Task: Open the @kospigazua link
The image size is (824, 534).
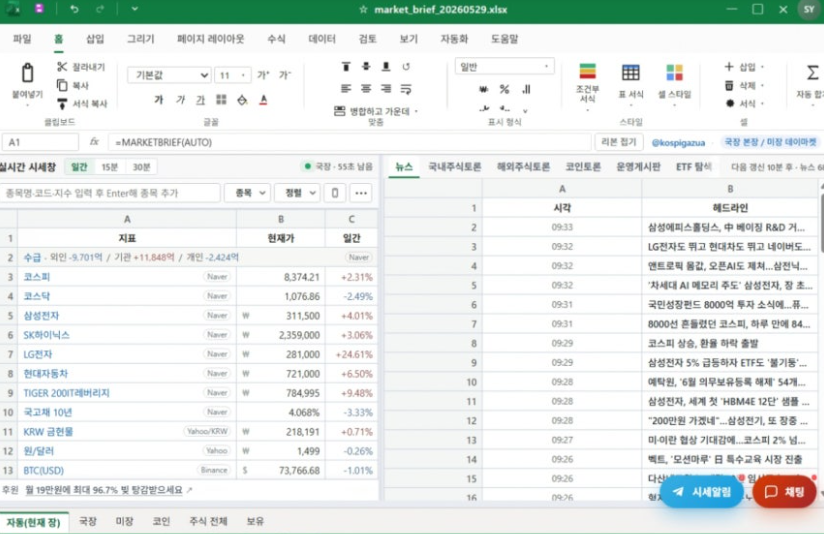Action: click(x=678, y=142)
